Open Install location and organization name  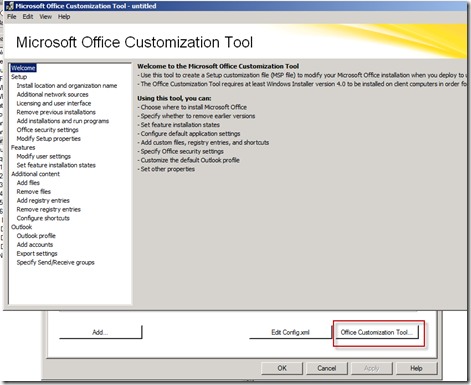pos(67,86)
